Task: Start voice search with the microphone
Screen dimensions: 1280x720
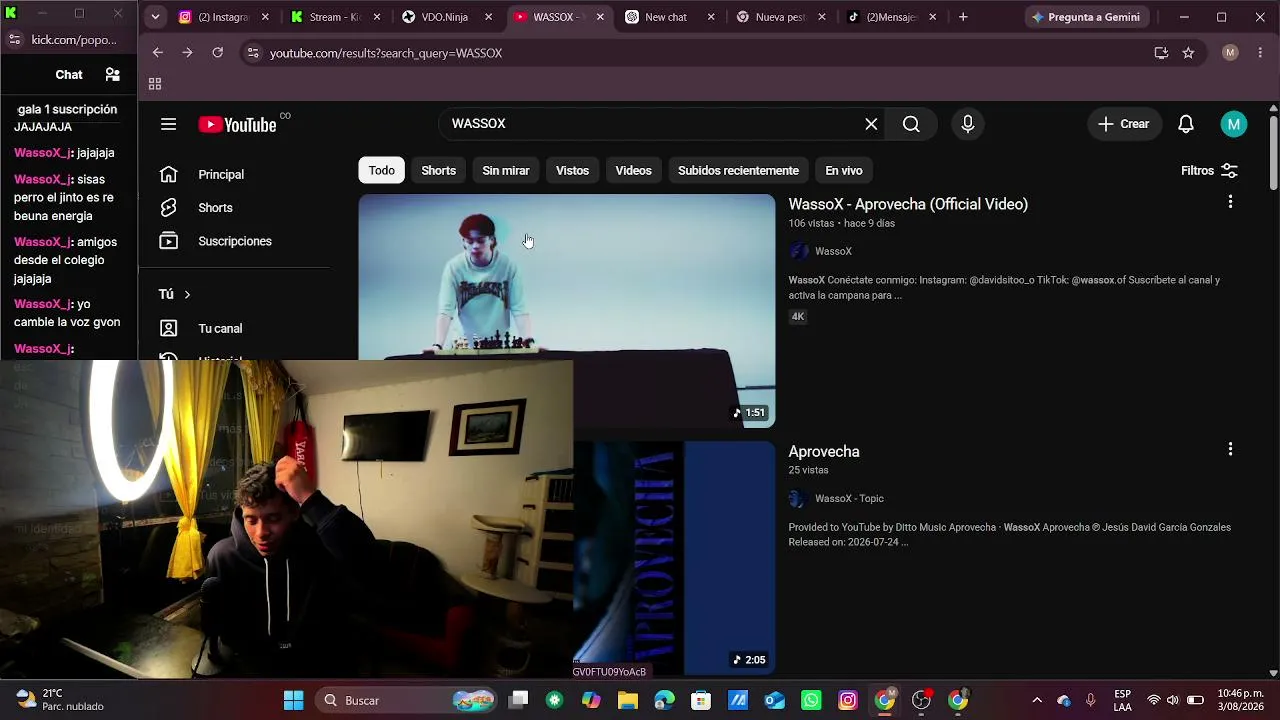Action: point(967,124)
